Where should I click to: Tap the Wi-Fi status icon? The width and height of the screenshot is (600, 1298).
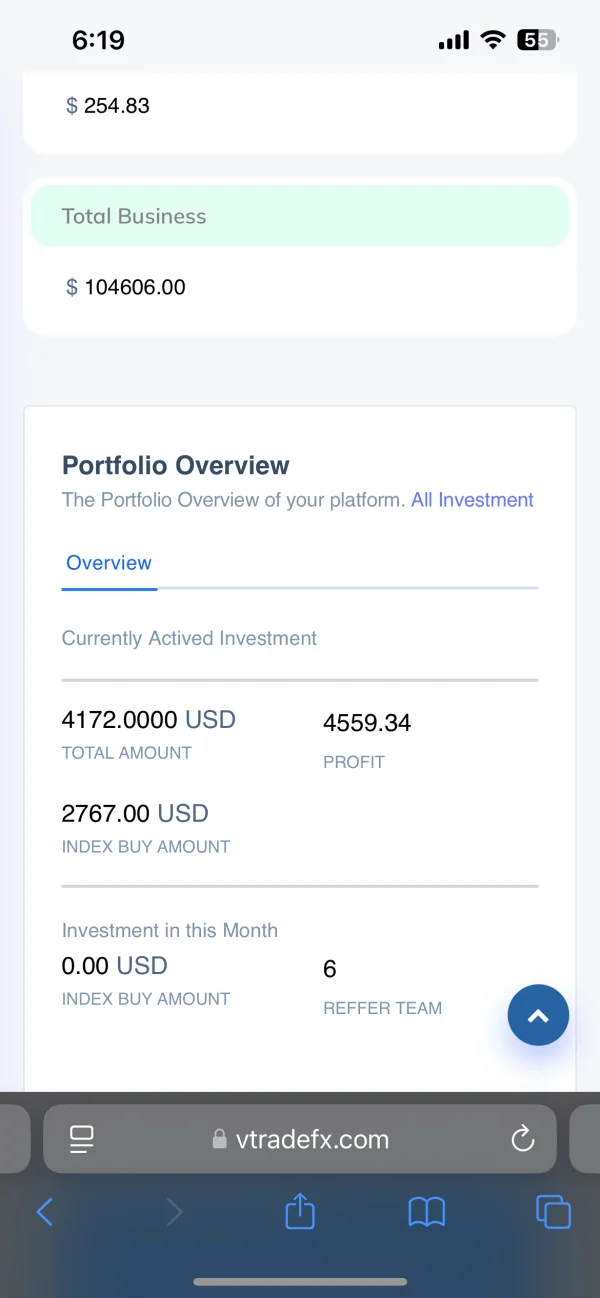(492, 40)
